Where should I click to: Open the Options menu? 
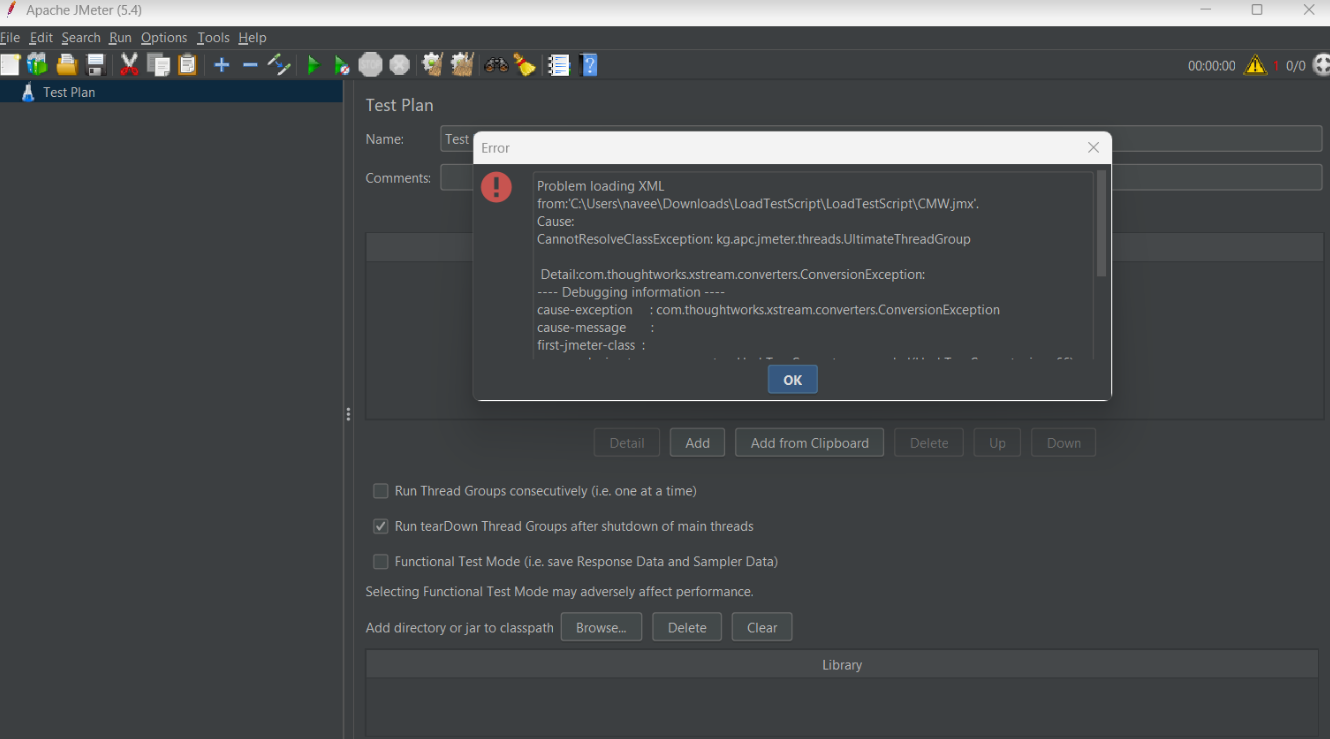(x=164, y=37)
